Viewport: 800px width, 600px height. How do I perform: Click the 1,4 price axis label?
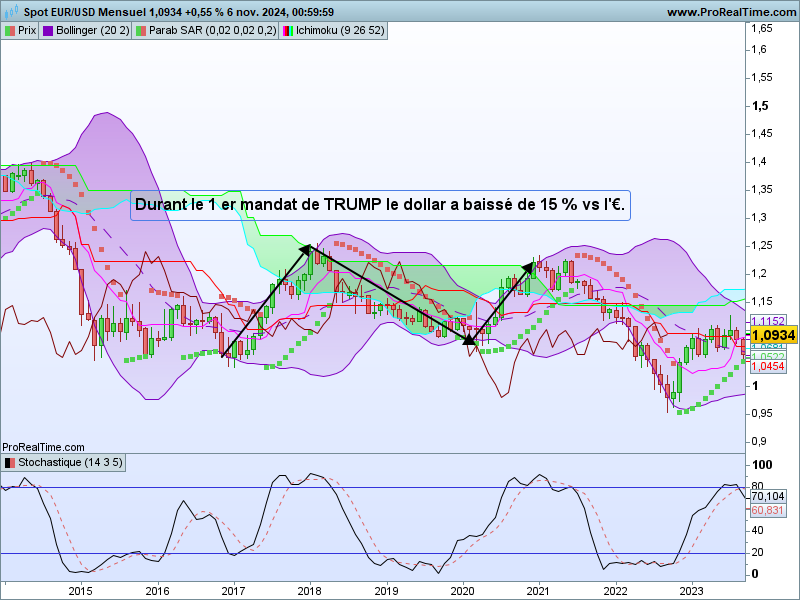pyautogui.click(x=759, y=162)
